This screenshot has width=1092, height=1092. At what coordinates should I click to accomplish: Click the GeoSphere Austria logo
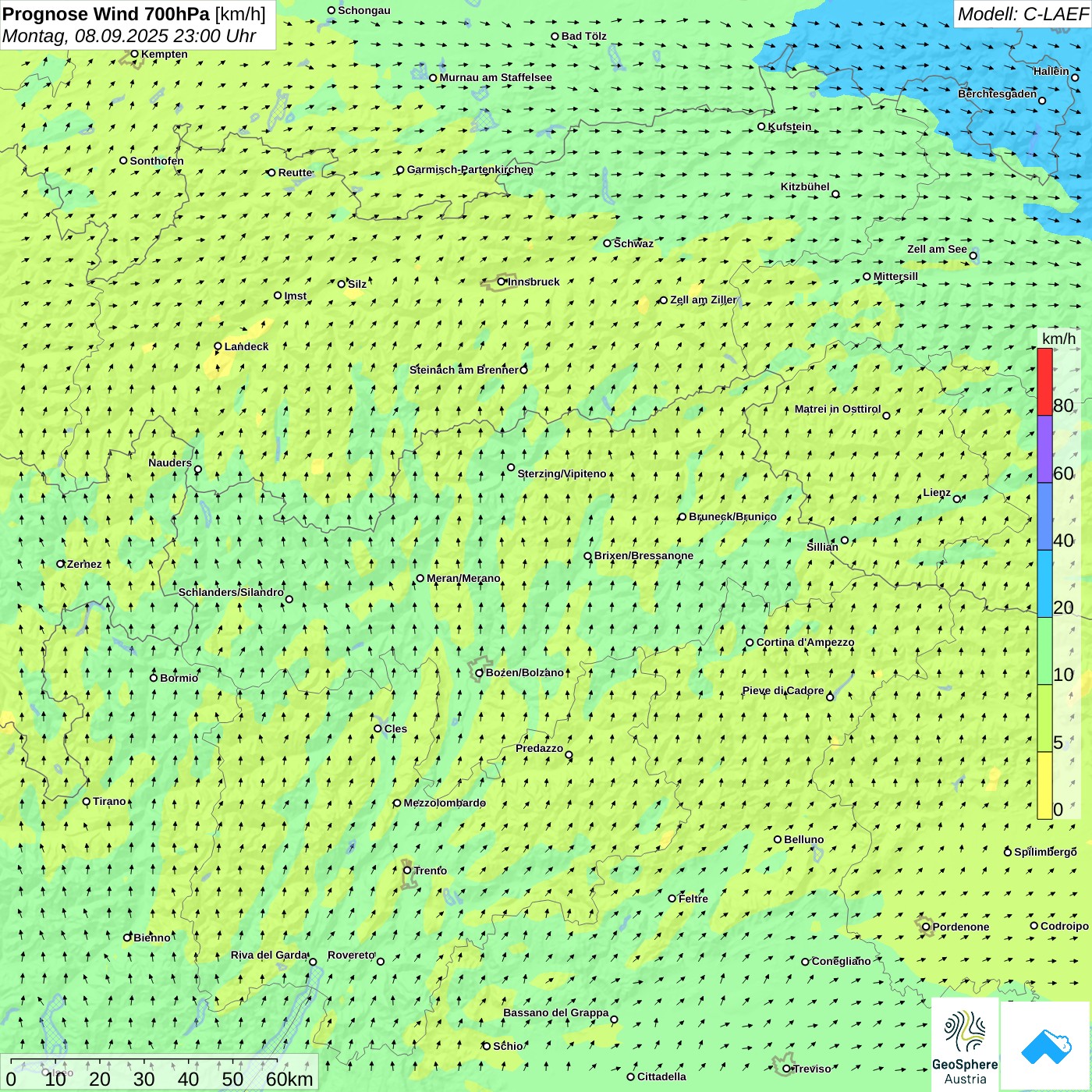point(965,1046)
